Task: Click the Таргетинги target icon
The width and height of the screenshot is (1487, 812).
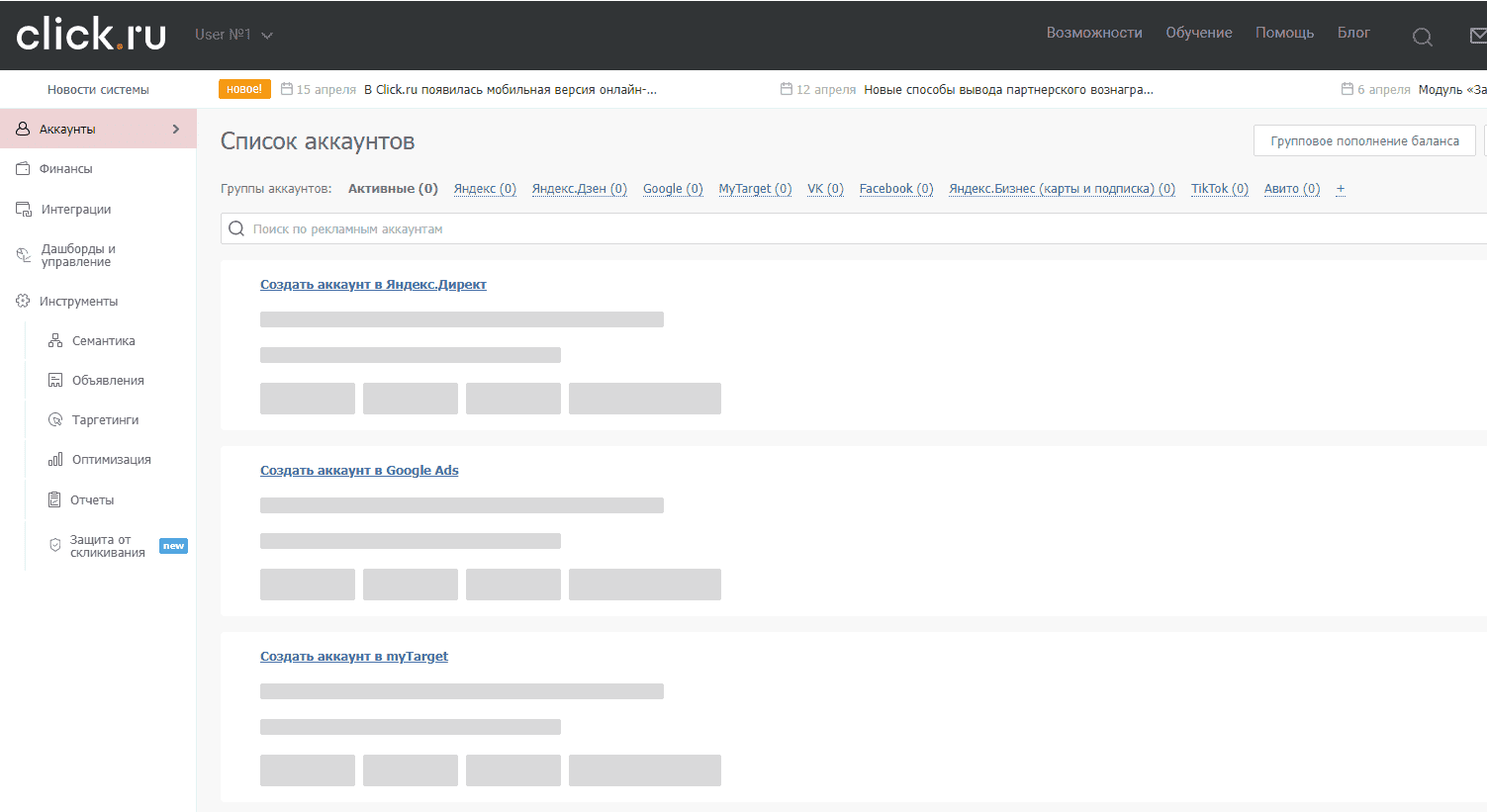Action: click(x=55, y=419)
